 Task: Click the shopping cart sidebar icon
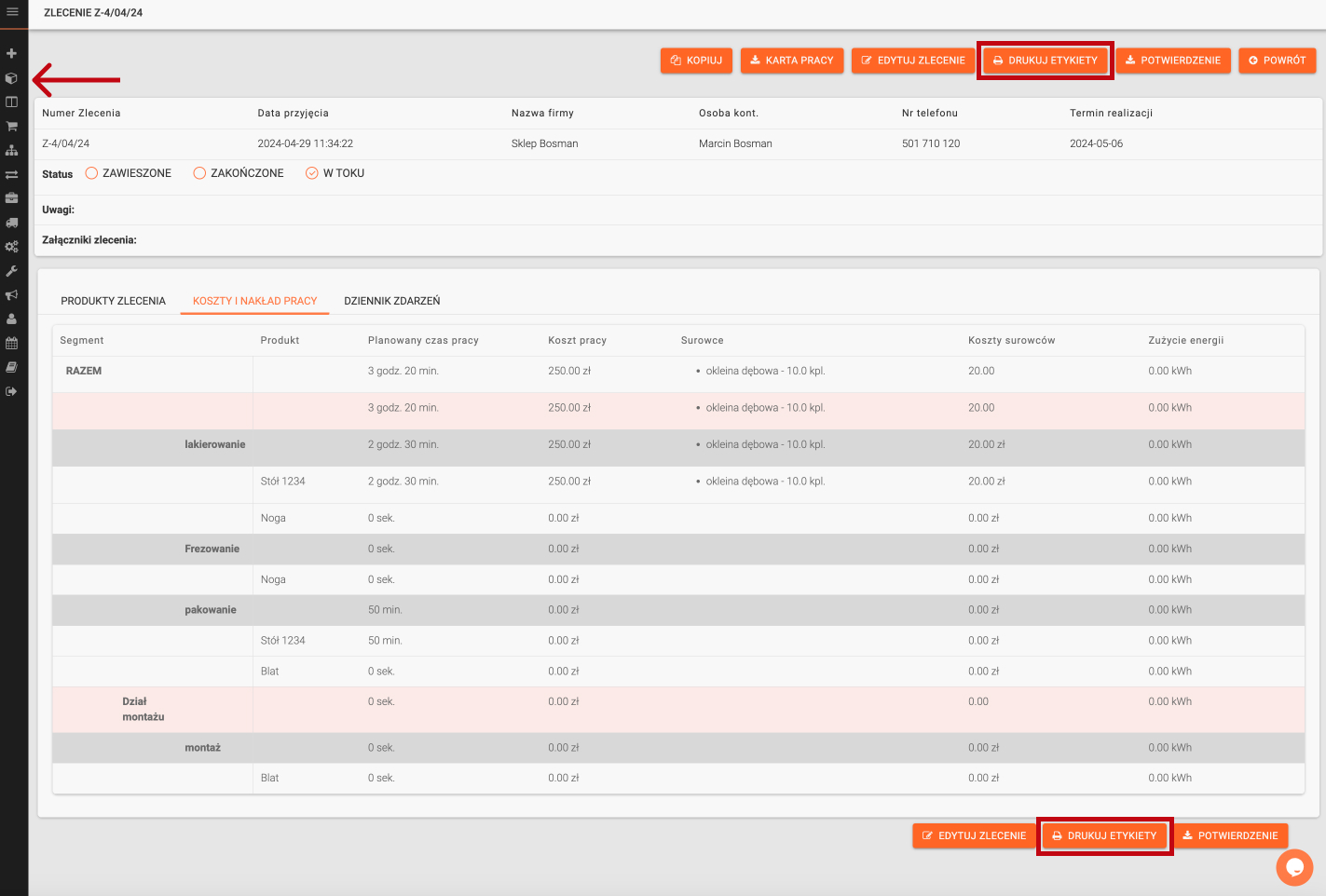click(x=12, y=127)
